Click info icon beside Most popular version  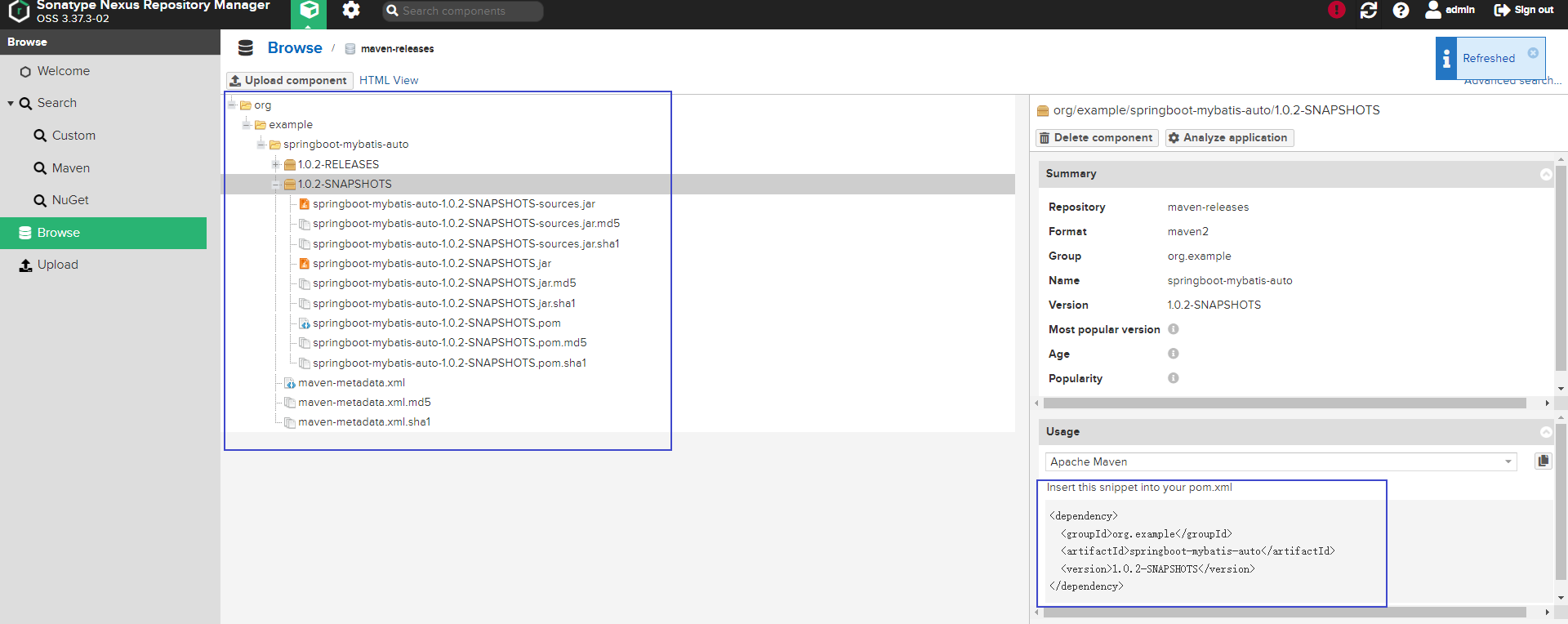pos(1174,329)
